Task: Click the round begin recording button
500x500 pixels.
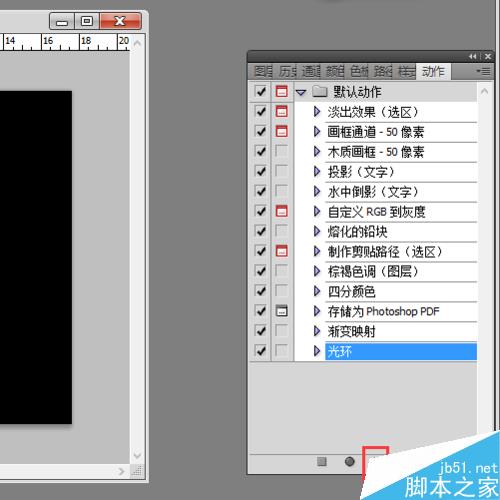Action: click(349, 461)
